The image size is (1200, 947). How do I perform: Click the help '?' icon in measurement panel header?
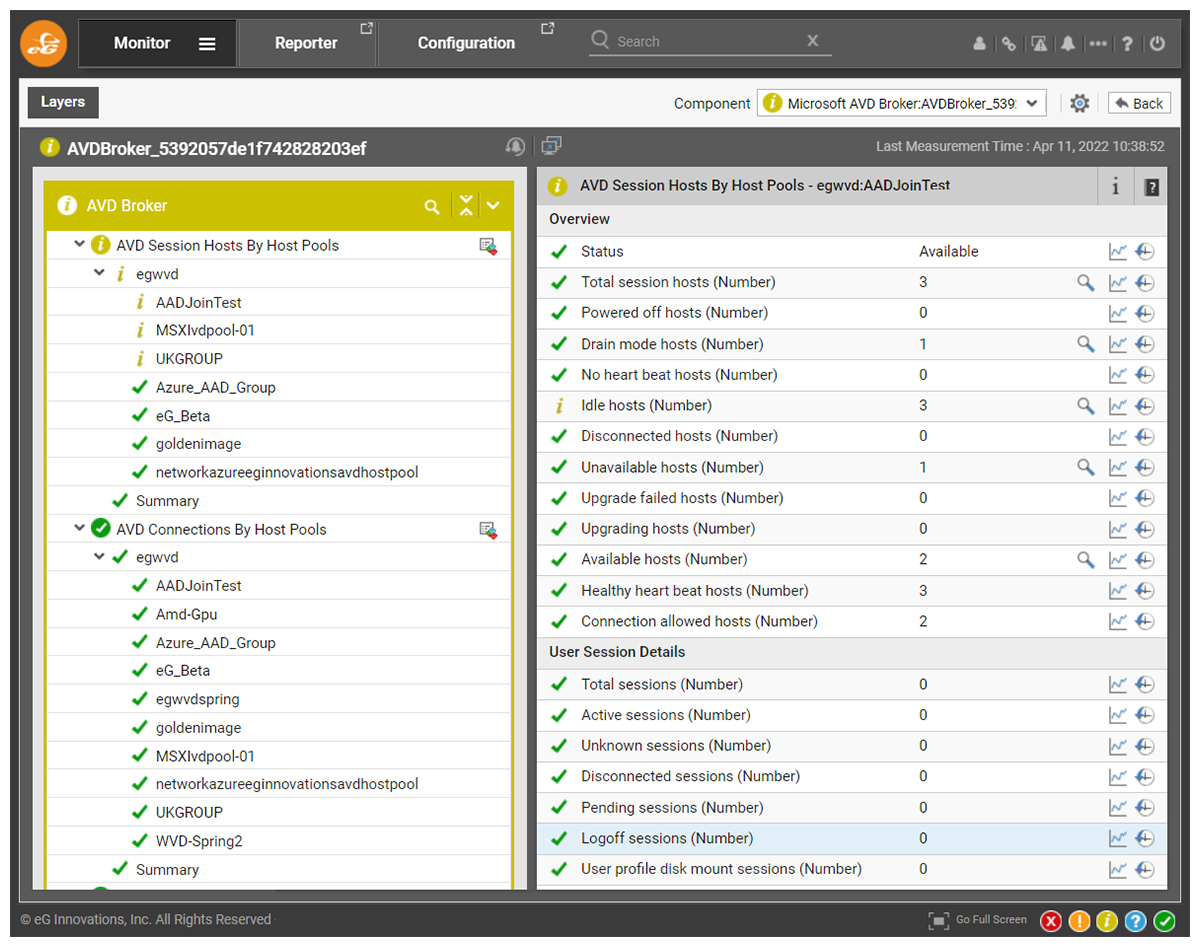pyautogui.click(x=1151, y=187)
